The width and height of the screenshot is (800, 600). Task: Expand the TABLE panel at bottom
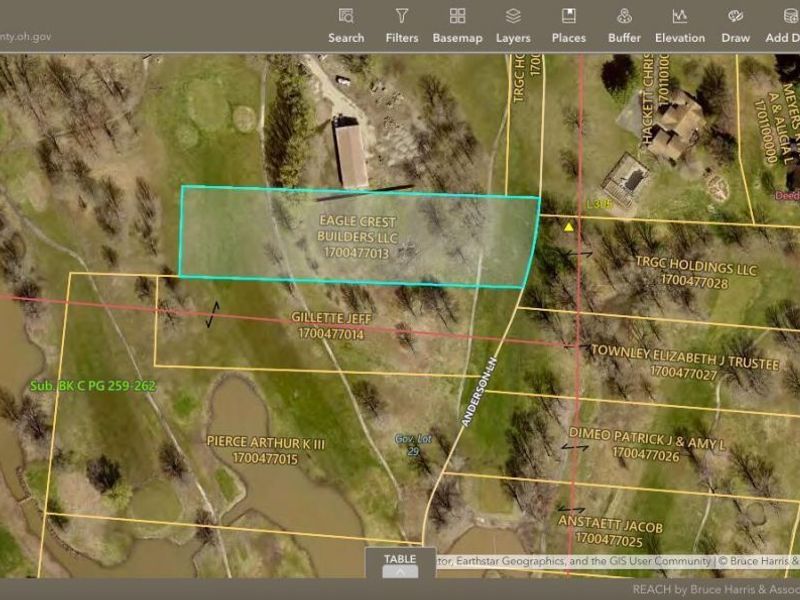tap(400, 565)
